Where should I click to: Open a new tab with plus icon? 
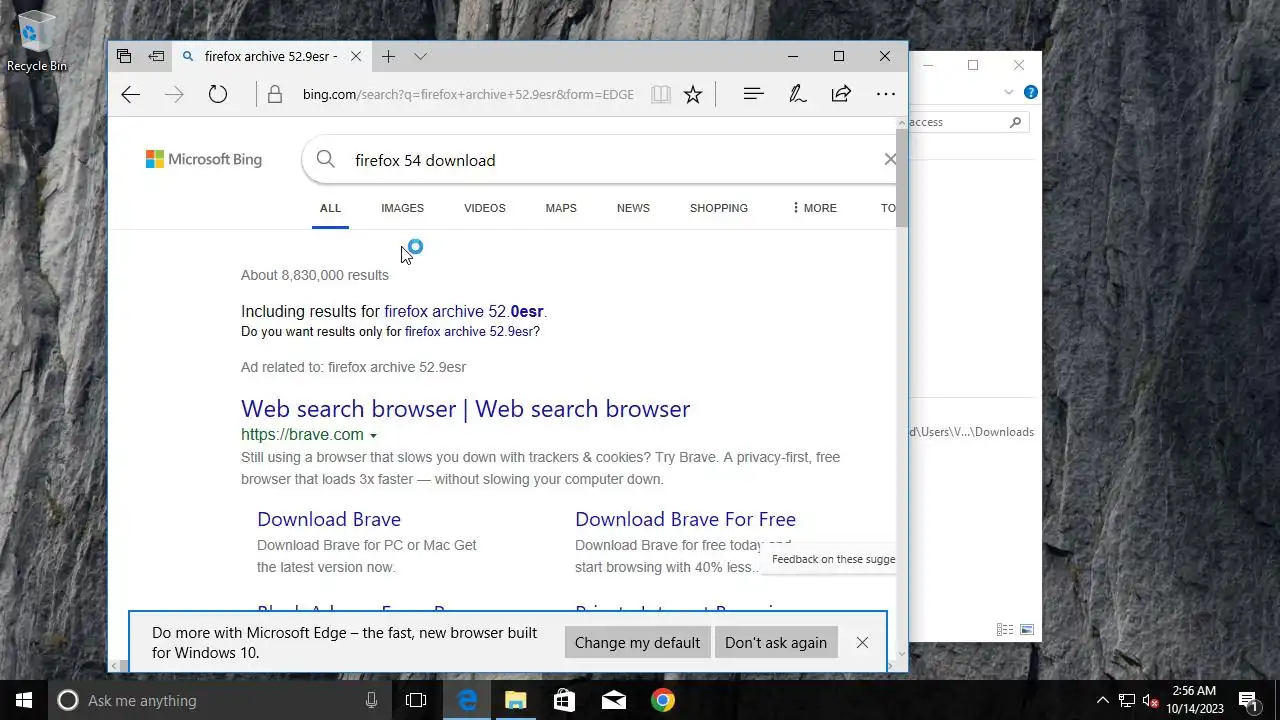[388, 56]
